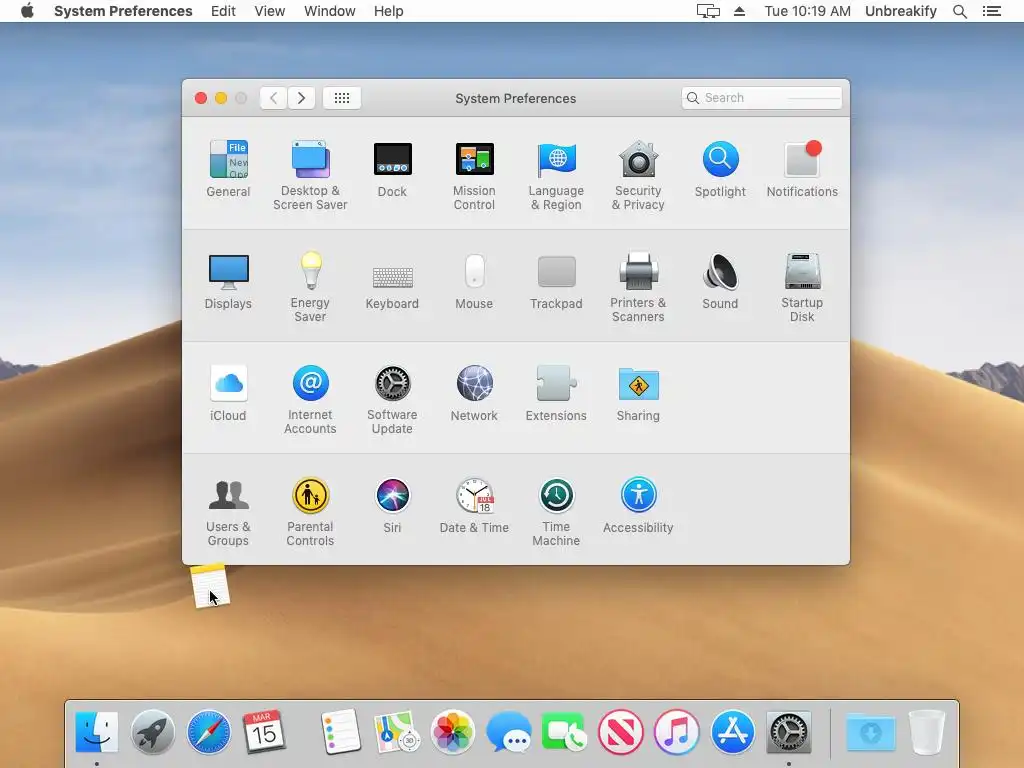This screenshot has height=768, width=1024.
Task: Open Mission Control preferences
Action: coord(474,175)
